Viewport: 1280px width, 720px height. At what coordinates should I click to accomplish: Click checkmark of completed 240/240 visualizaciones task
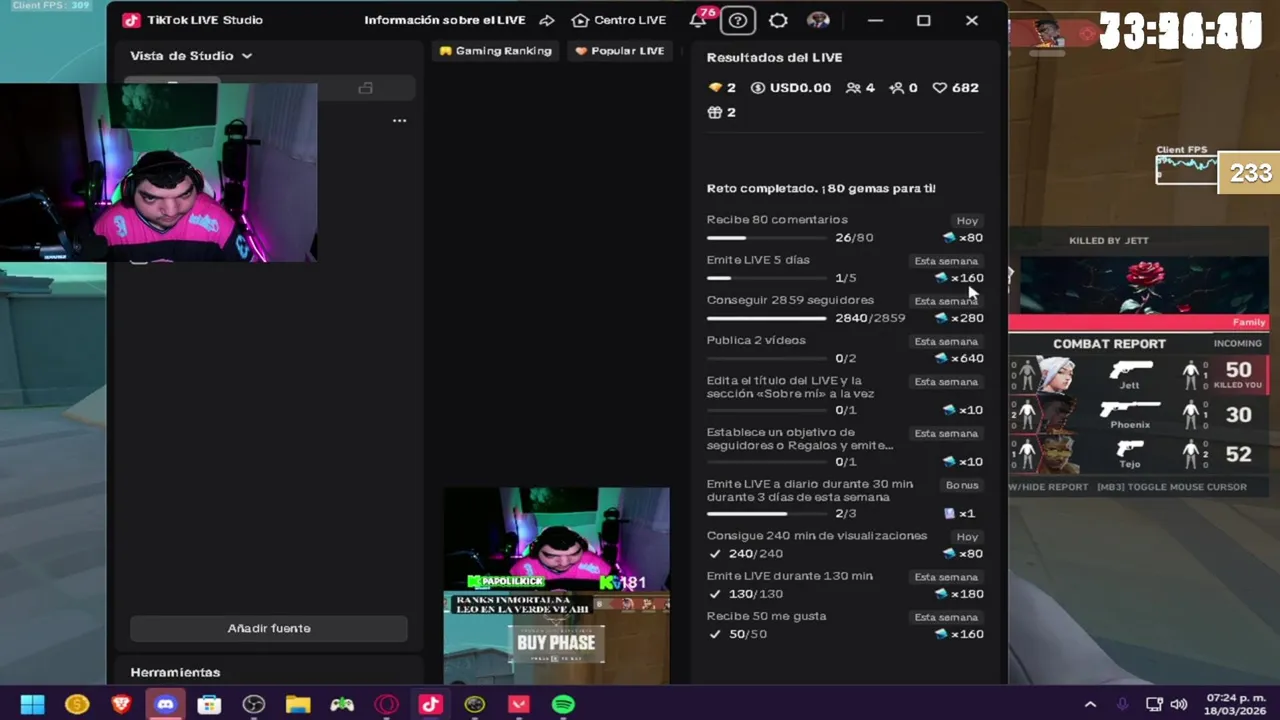coord(714,554)
